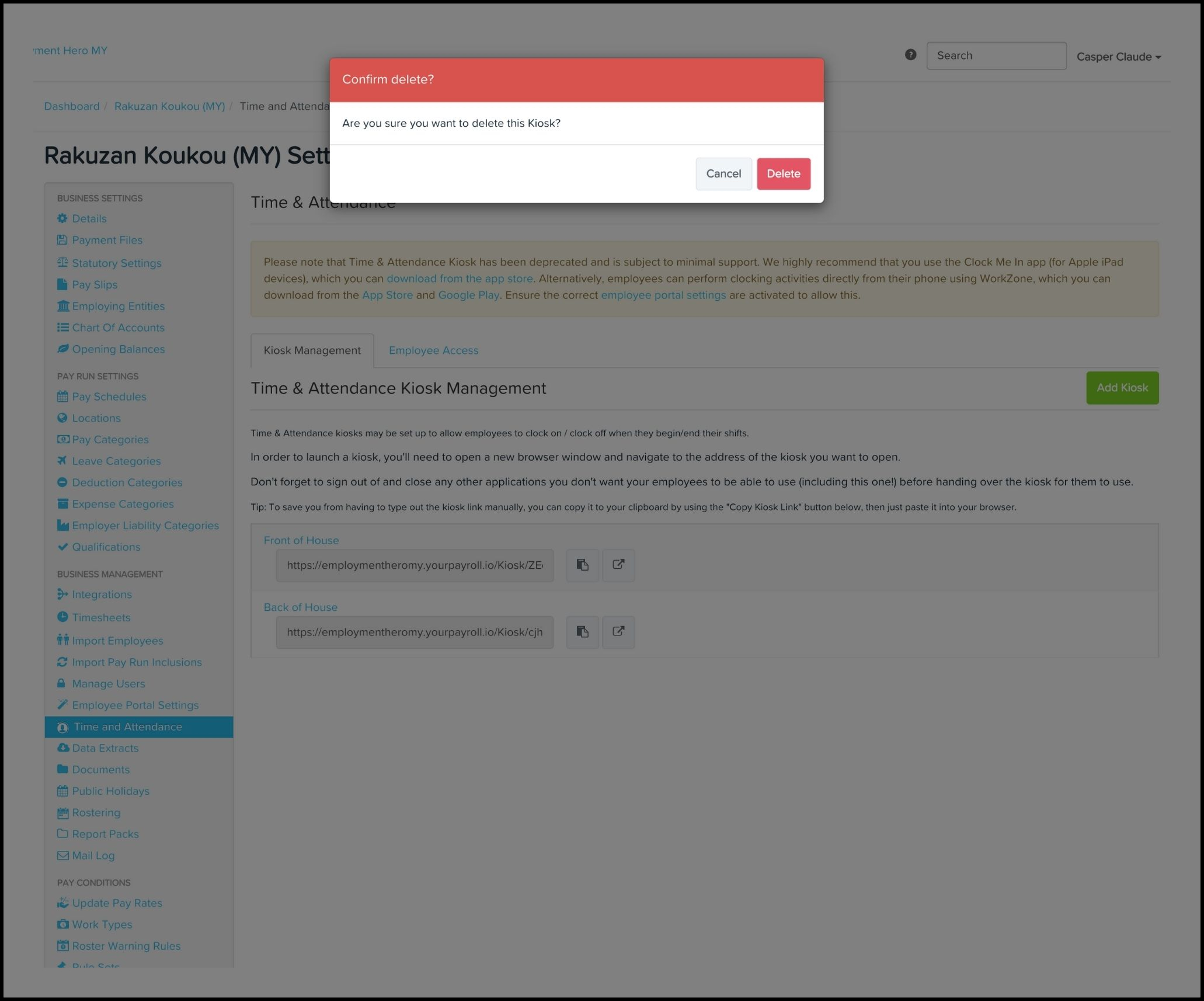Select the Kiosk Management tab
1204x1001 pixels.
[x=312, y=350]
